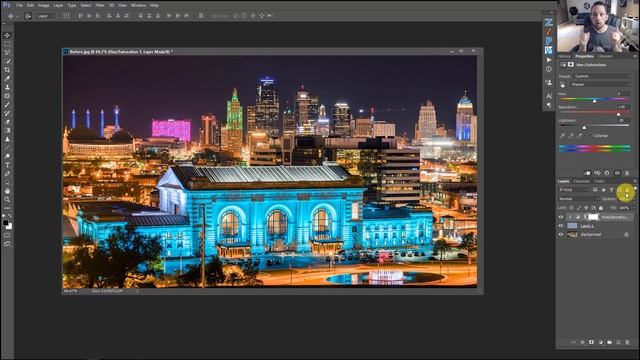The height and width of the screenshot is (360, 640).
Task: Open the Actions panel play icon
Action: click(x=549, y=60)
